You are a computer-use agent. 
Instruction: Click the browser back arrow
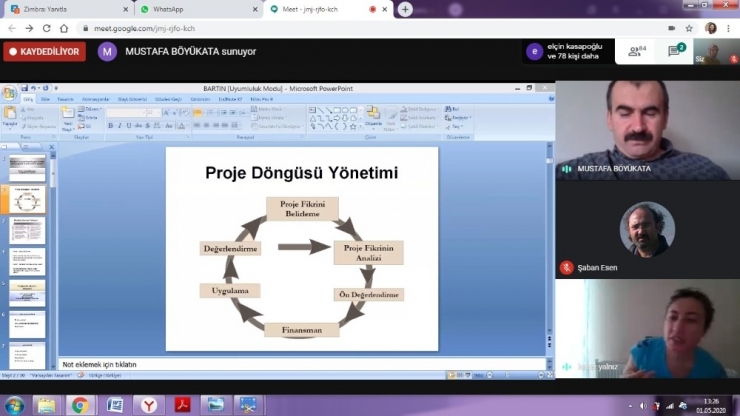pyautogui.click(x=11, y=28)
